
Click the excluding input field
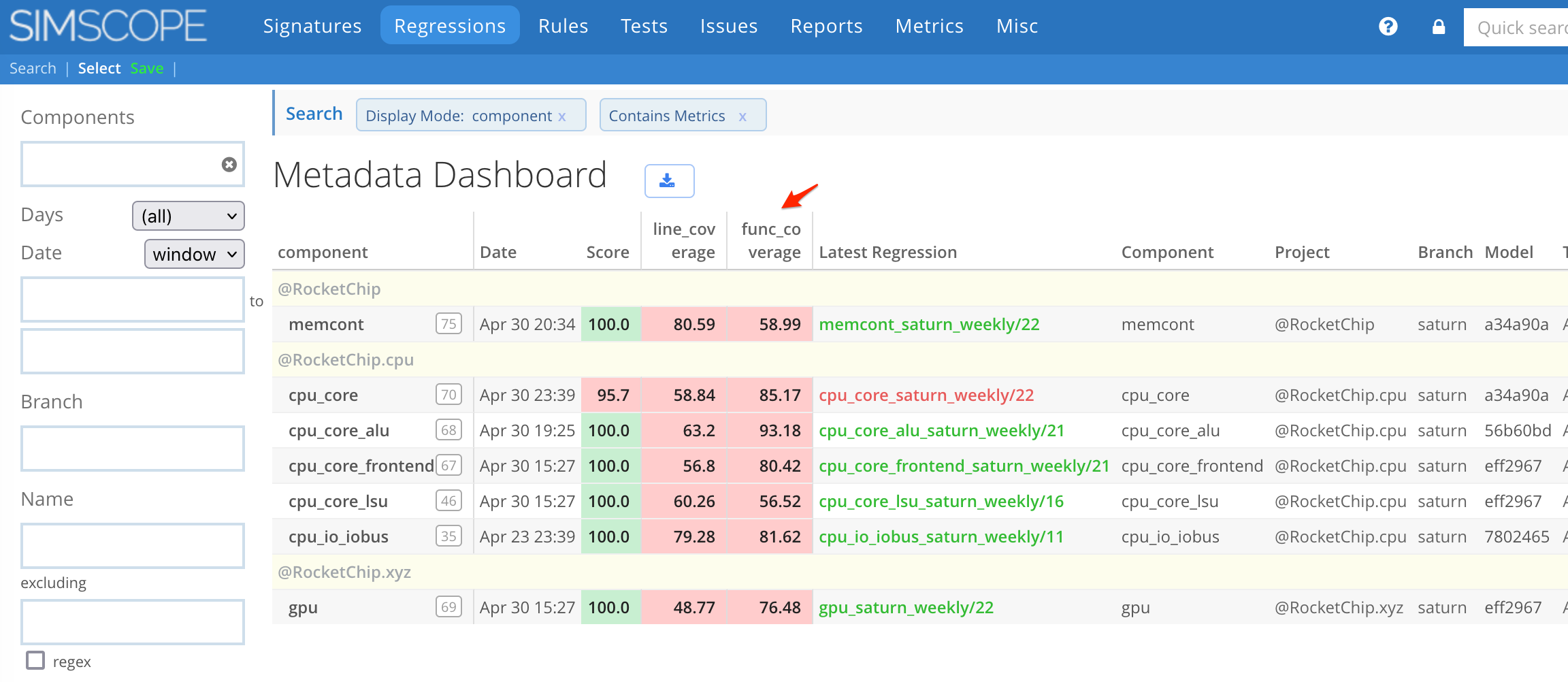tap(133, 622)
